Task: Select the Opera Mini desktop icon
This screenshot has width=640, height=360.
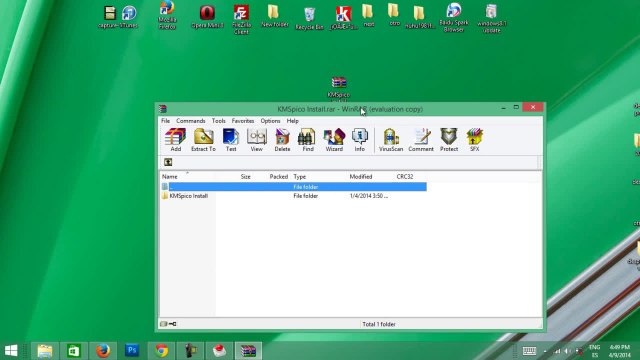Action: 207,17
